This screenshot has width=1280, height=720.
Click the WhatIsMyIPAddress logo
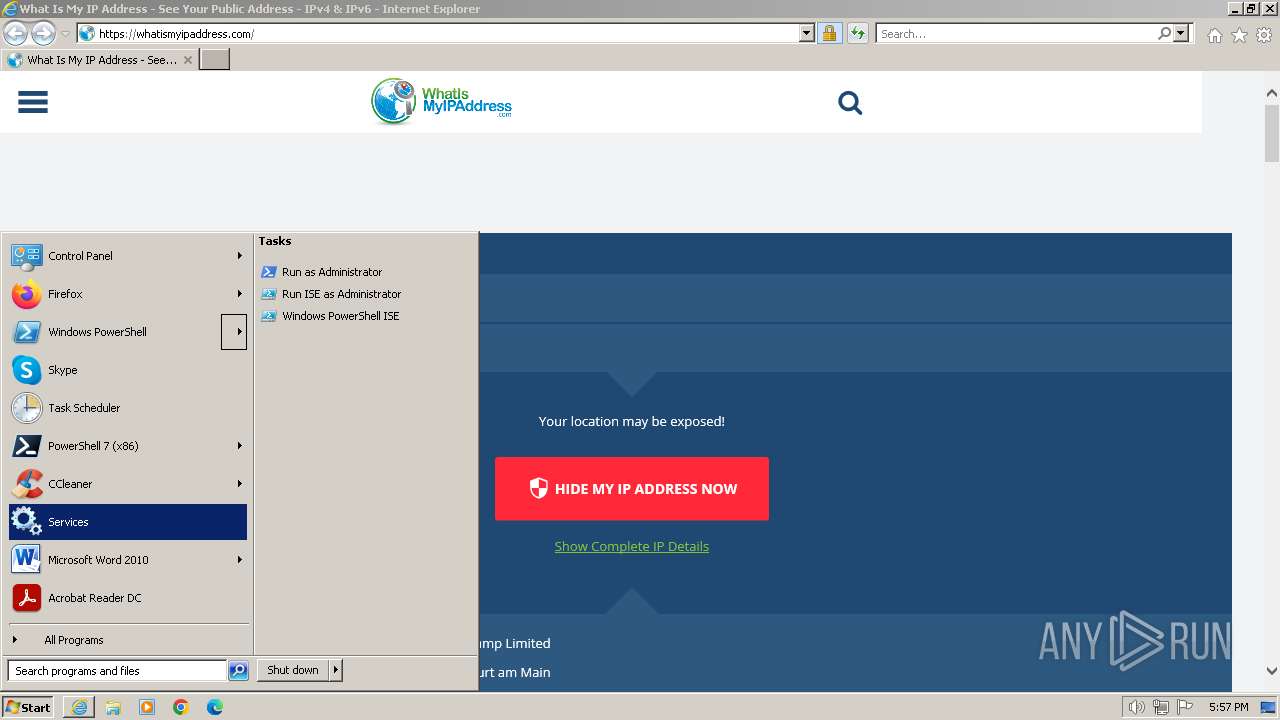[x=441, y=101]
